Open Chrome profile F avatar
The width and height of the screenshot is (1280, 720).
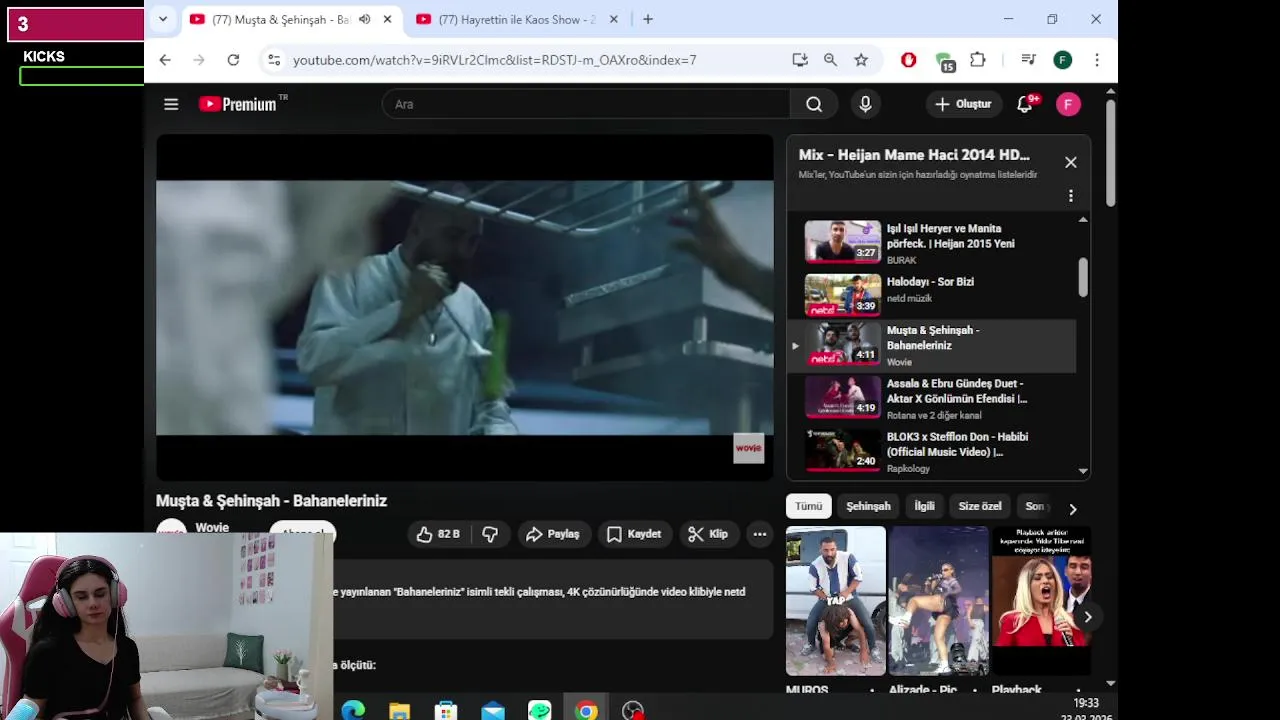tap(1063, 60)
